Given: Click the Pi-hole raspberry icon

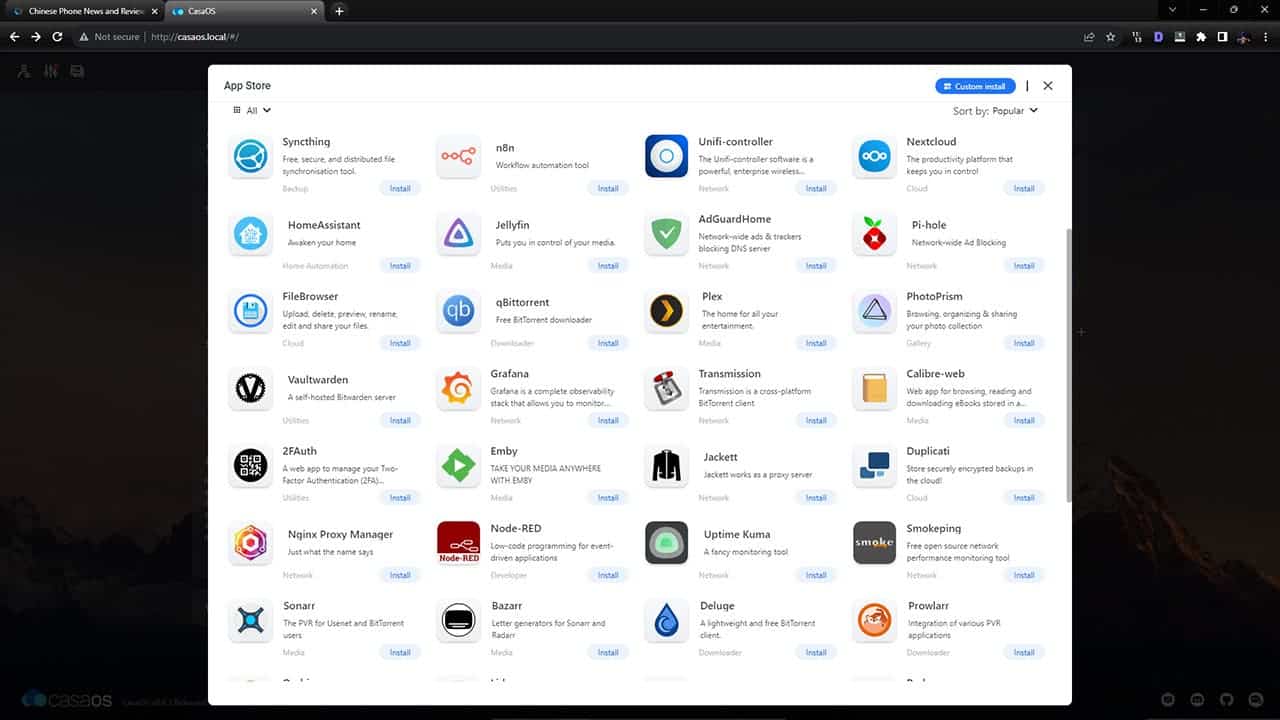Looking at the screenshot, I should (x=874, y=235).
